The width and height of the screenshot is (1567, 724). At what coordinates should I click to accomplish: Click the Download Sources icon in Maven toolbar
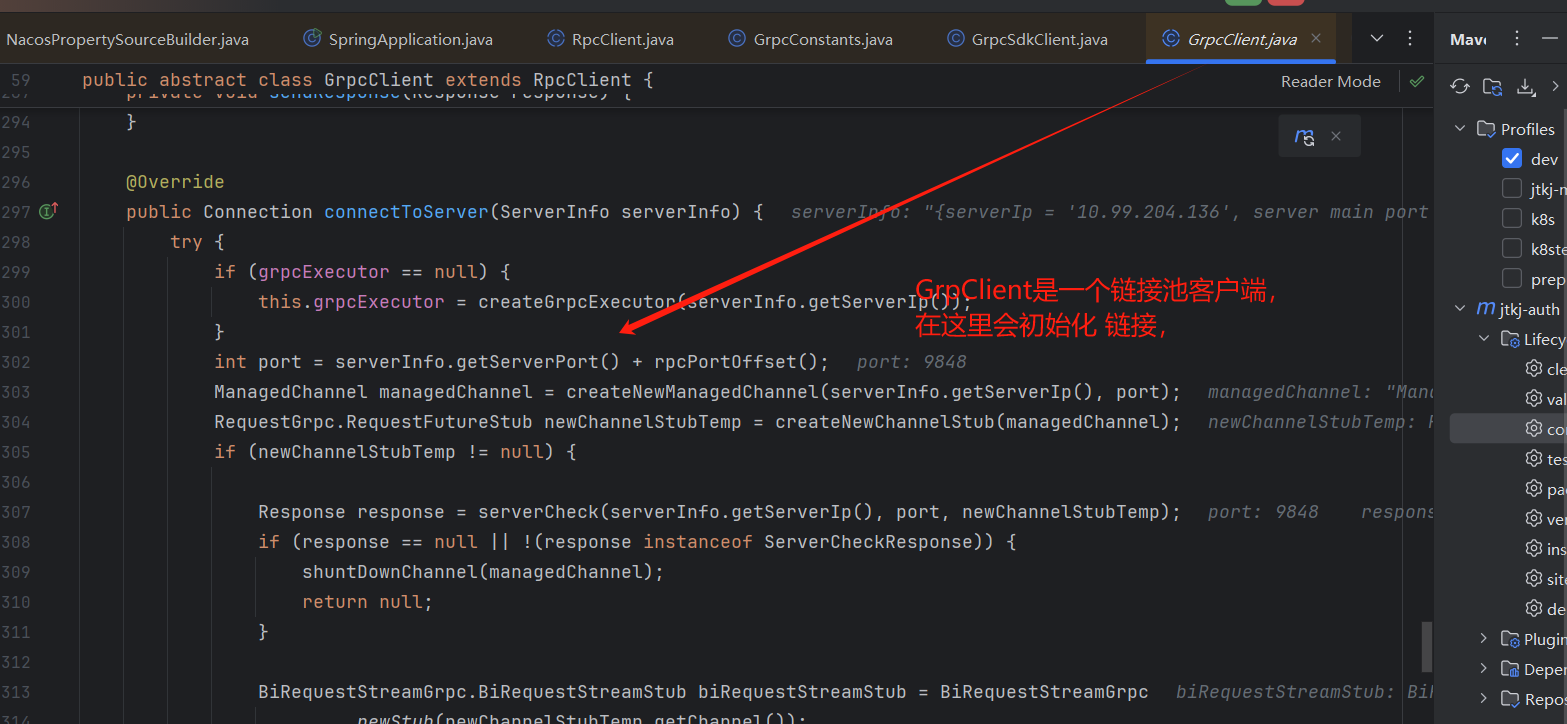click(1526, 87)
